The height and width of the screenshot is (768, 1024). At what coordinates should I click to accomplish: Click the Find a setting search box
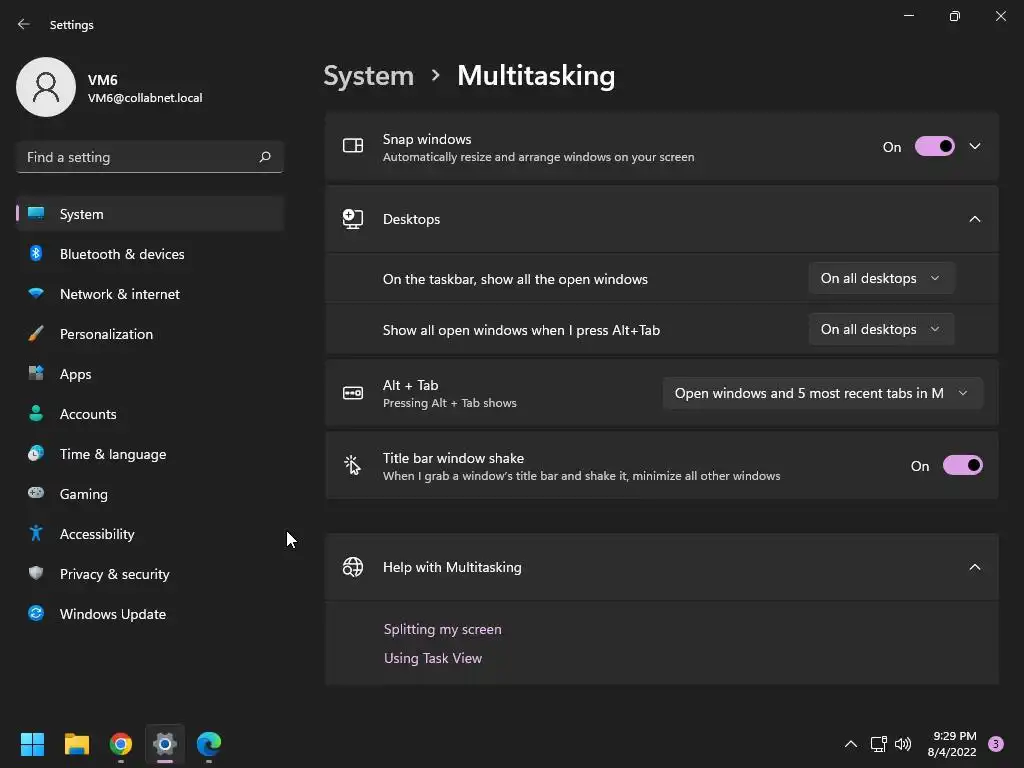[x=138, y=157]
